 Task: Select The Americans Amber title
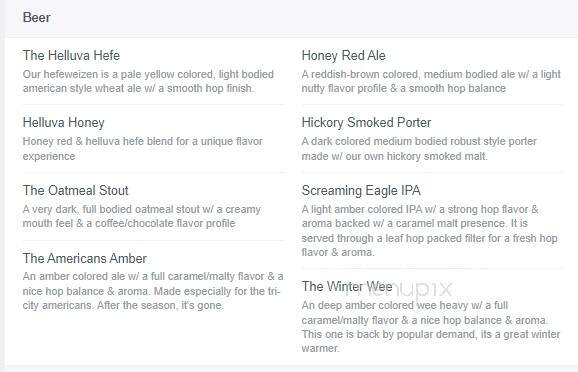[85, 258]
